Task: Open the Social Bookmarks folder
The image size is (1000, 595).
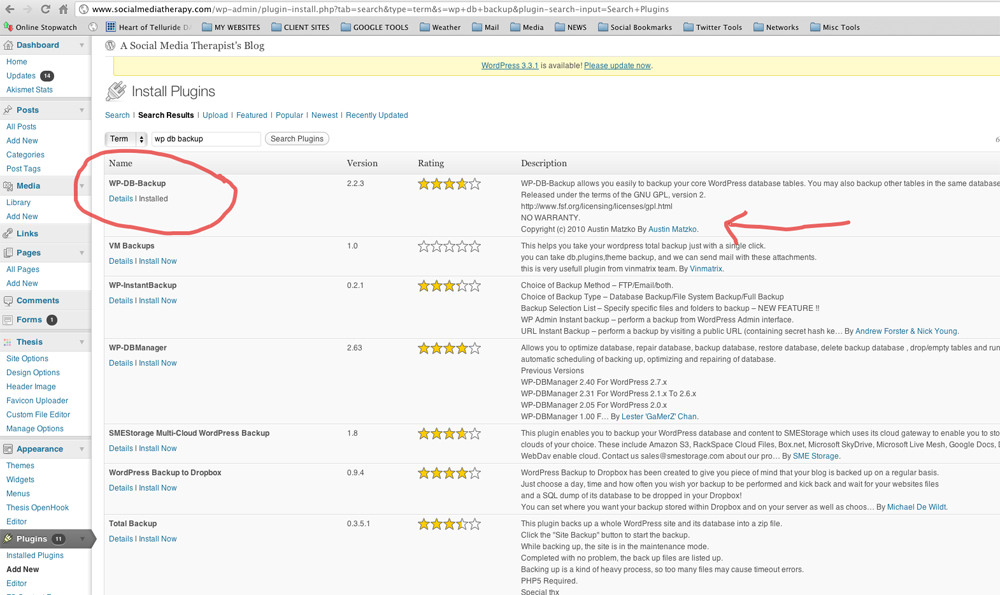Action: (x=635, y=27)
